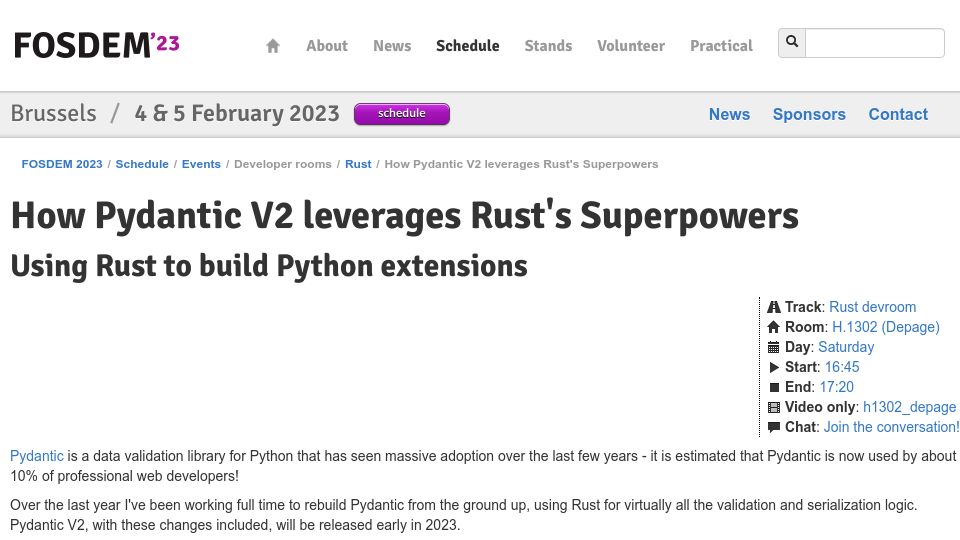
Task: Click the magnifier search icon button
Action: (x=792, y=42)
